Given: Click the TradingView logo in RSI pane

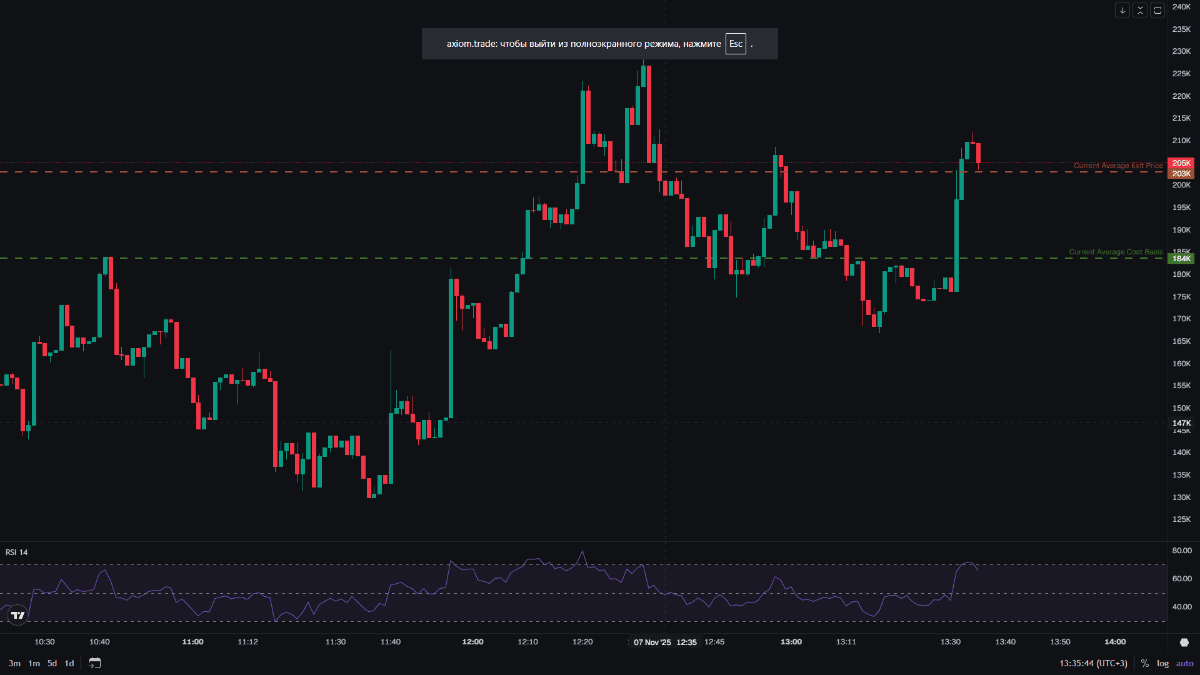Looking at the screenshot, I should (x=17, y=616).
